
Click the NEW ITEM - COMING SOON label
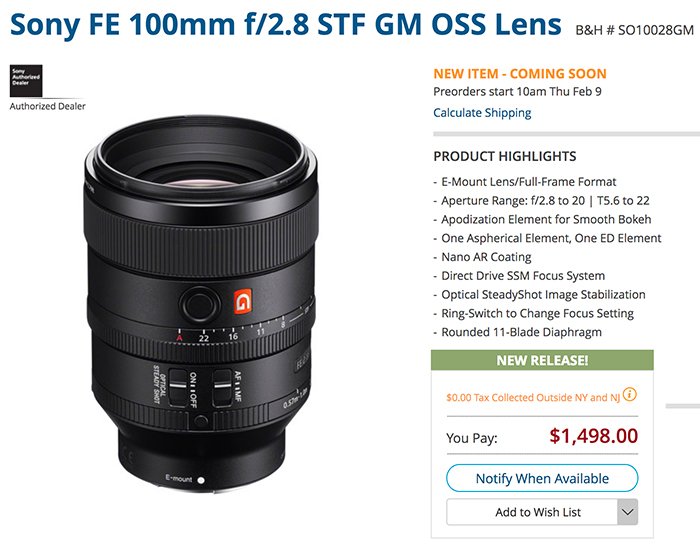click(x=520, y=74)
